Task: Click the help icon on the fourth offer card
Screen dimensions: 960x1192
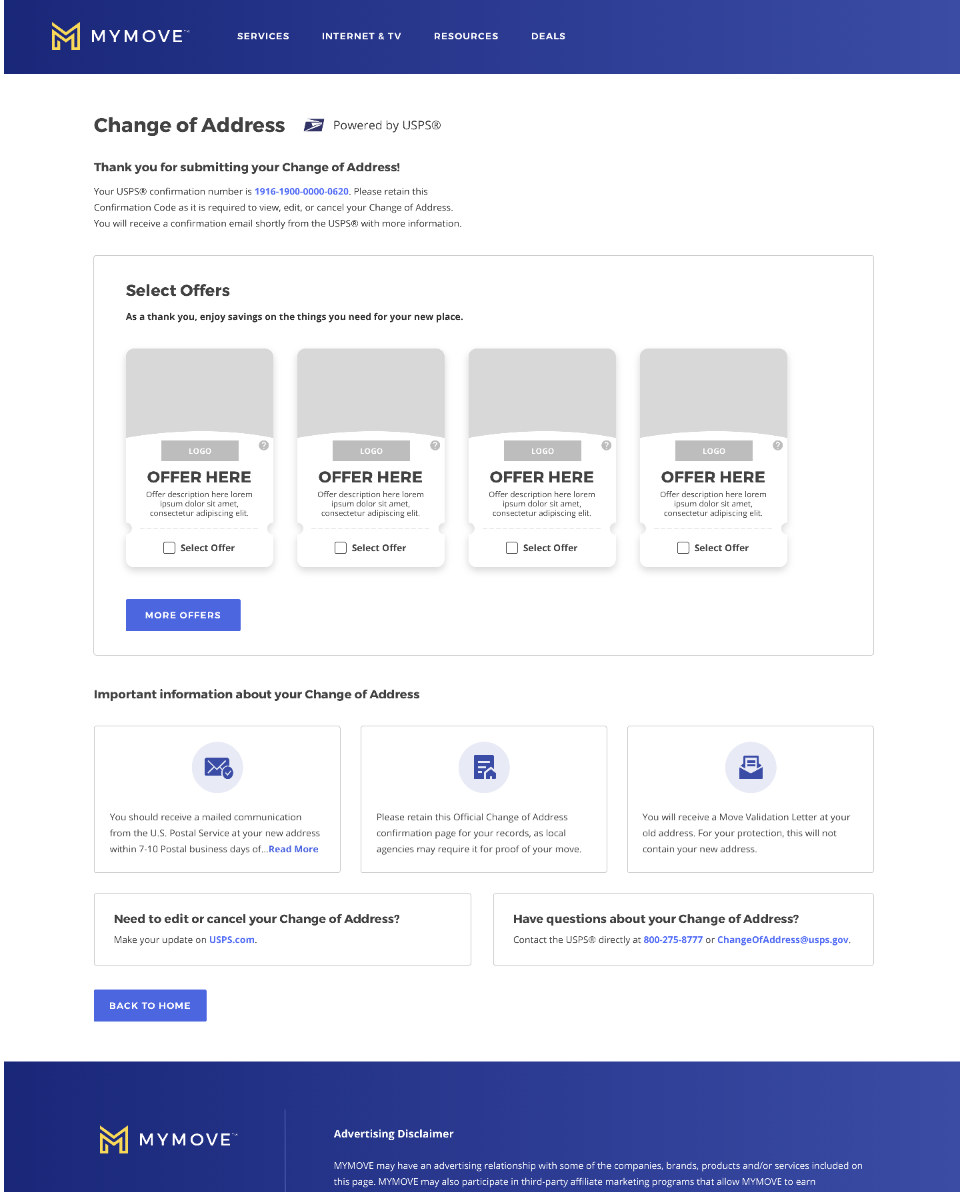Action: coord(778,445)
